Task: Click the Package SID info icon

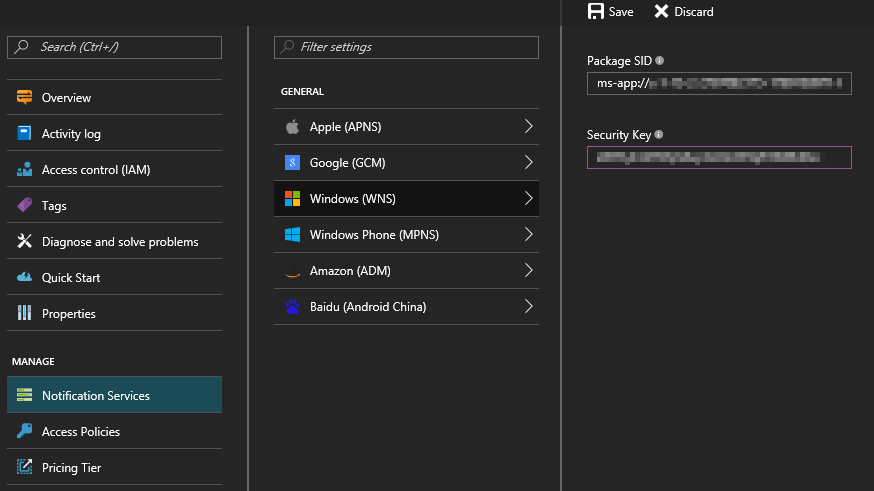Action: click(x=660, y=61)
